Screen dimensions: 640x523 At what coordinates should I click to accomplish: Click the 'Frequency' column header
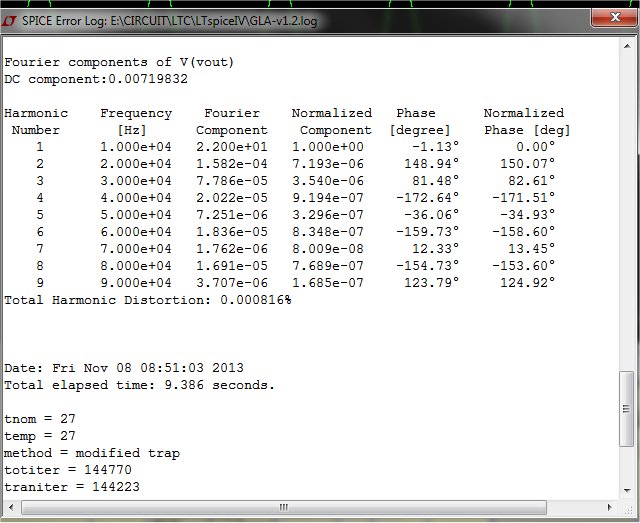pos(136,114)
